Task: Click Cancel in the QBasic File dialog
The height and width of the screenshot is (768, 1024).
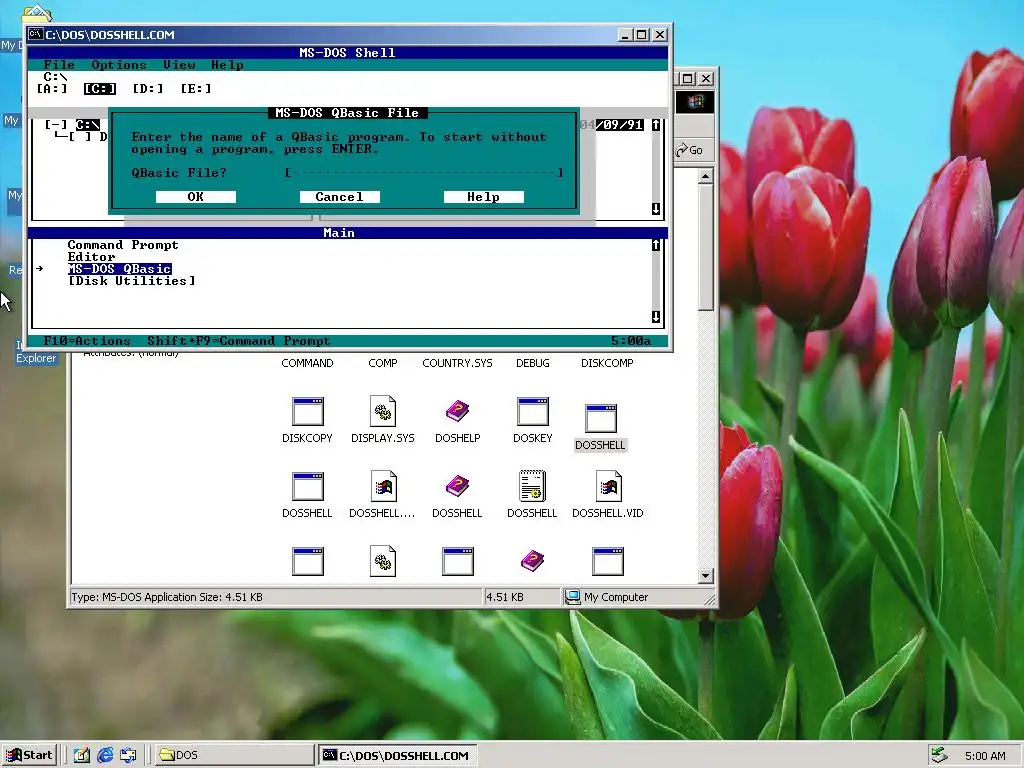Action: click(x=340, y=197)
